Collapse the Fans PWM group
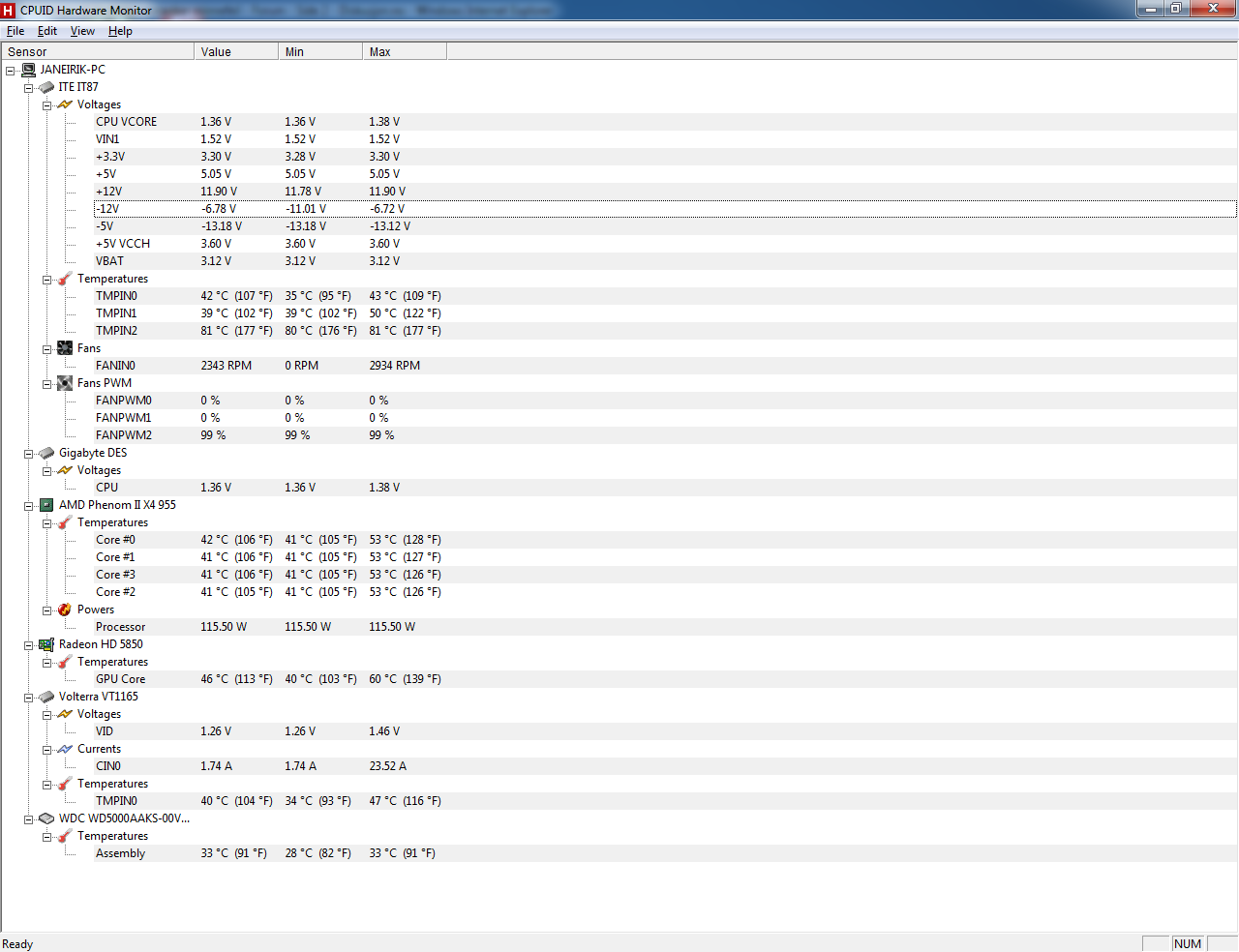Image resolution: width=1239 pixels, height=952 pixels. click(x=46, y=384)
